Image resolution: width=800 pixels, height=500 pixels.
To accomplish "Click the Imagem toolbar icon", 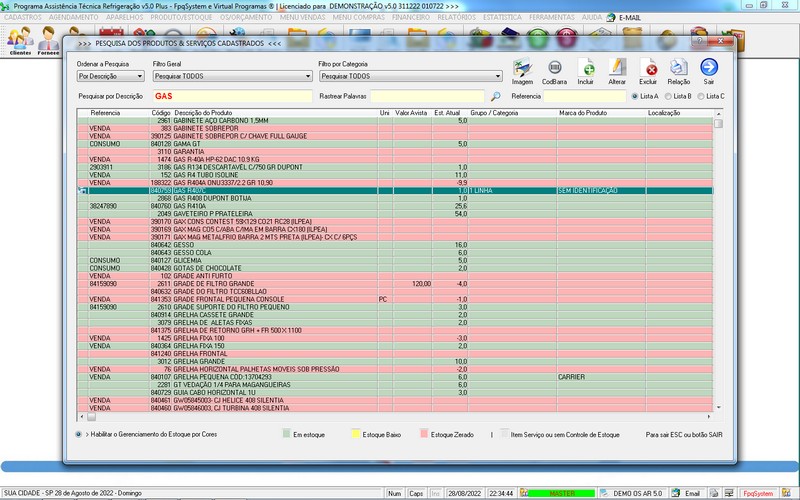I will (522, 70).
